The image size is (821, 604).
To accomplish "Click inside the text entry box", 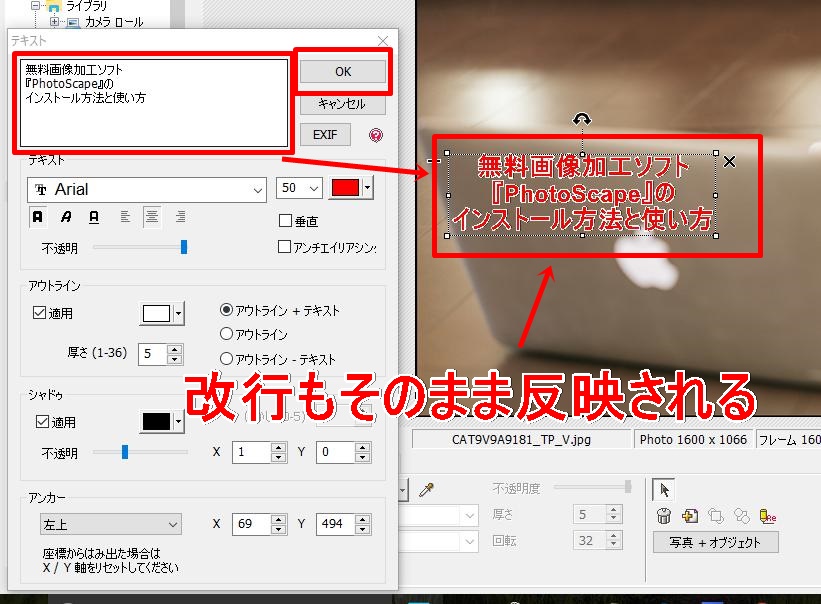I will coord(154,103).
